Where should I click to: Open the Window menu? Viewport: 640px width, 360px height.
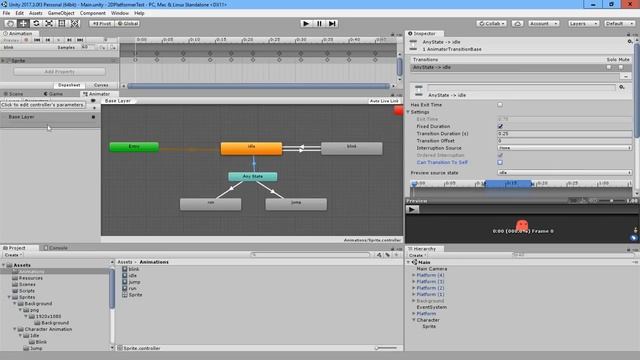(120, 13)
